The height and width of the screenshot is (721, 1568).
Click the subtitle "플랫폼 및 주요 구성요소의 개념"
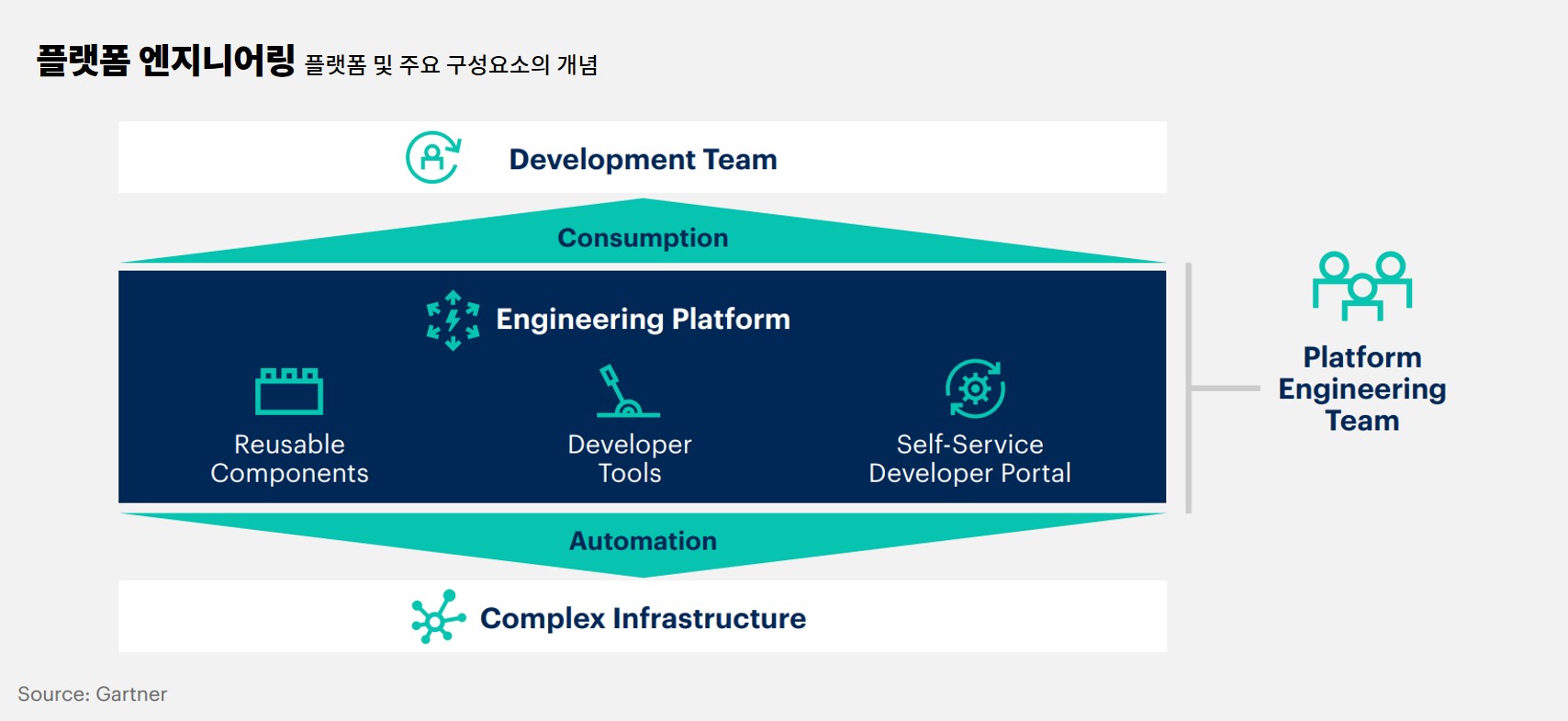tap(451, 64)
